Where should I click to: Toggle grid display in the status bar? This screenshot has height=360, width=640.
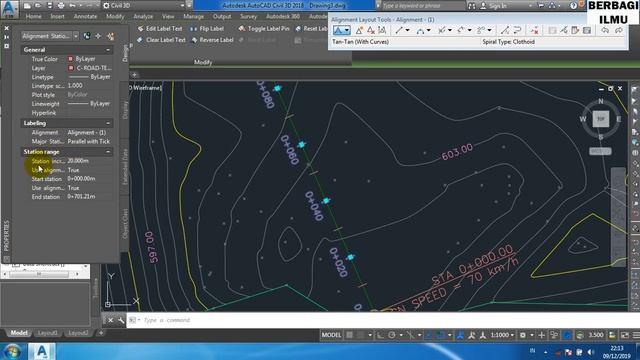click(x=350, y=335)
